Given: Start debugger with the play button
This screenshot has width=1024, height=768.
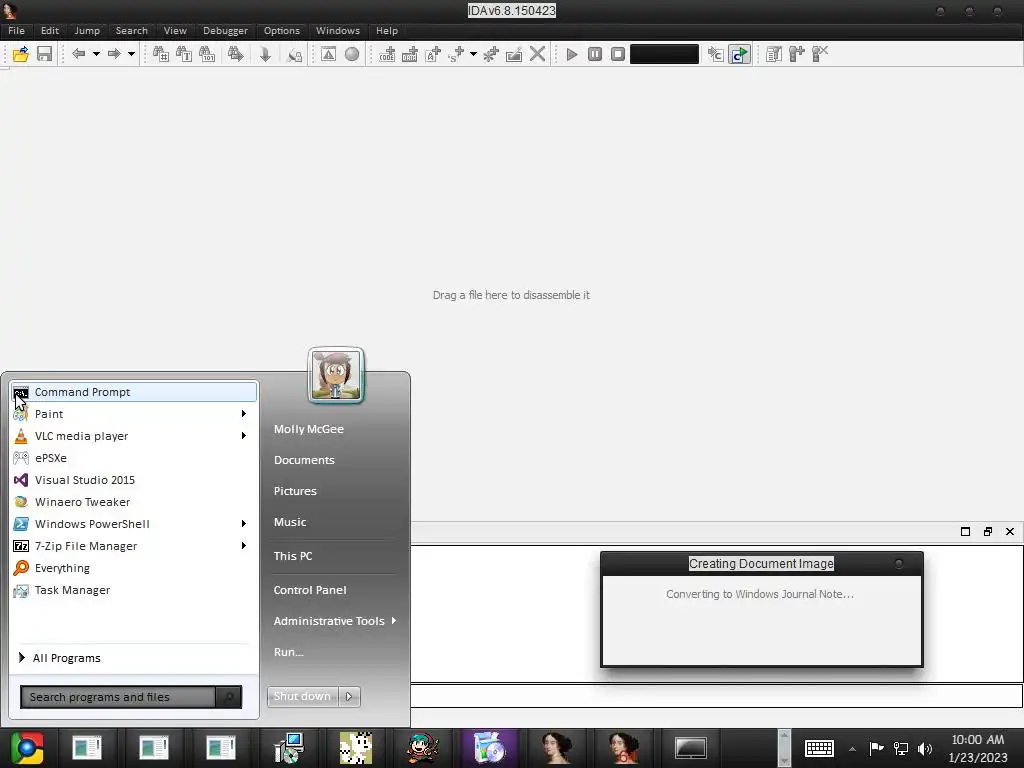Looking at the screenshot, I should [571, 54].
